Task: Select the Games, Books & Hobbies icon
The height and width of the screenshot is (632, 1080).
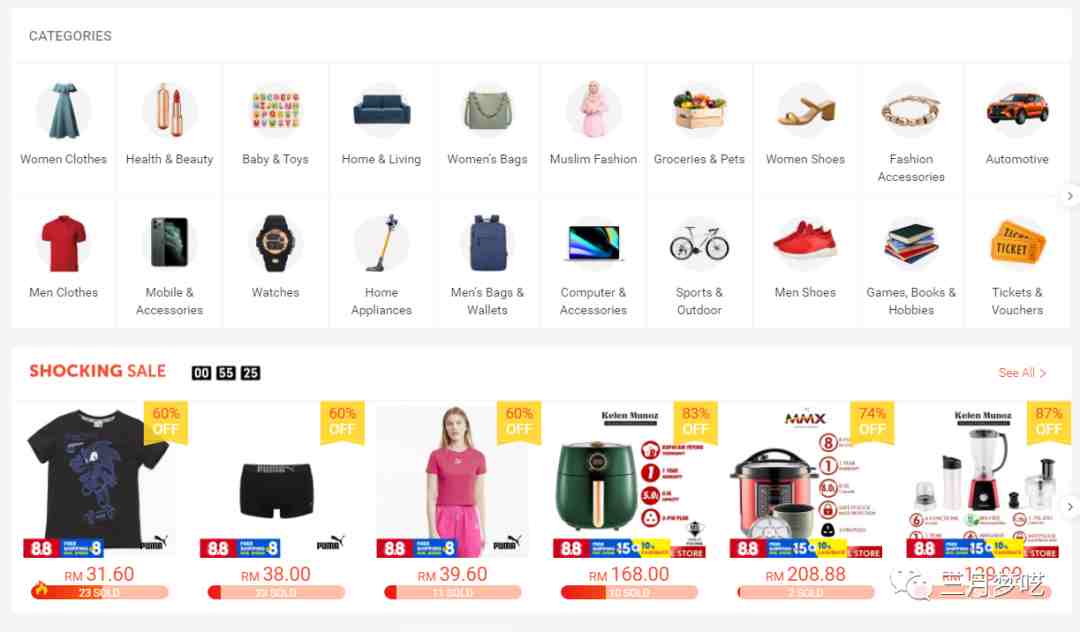Action: 911,243
